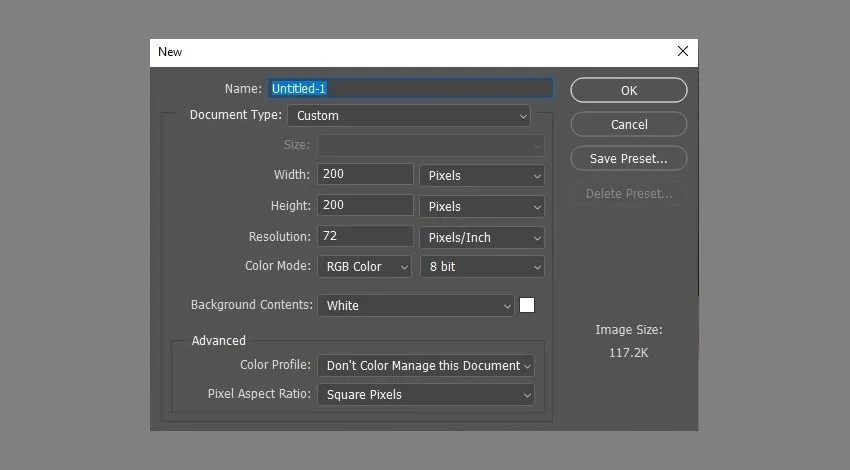This screenshot has width=850, height=470.
Task: Click Save Preset... button
Action: tap(629, 158)
